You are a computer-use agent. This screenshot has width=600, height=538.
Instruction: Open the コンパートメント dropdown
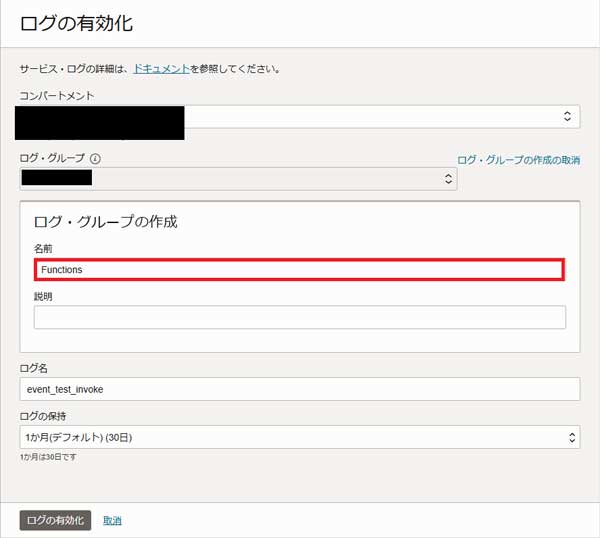[300, 116]
